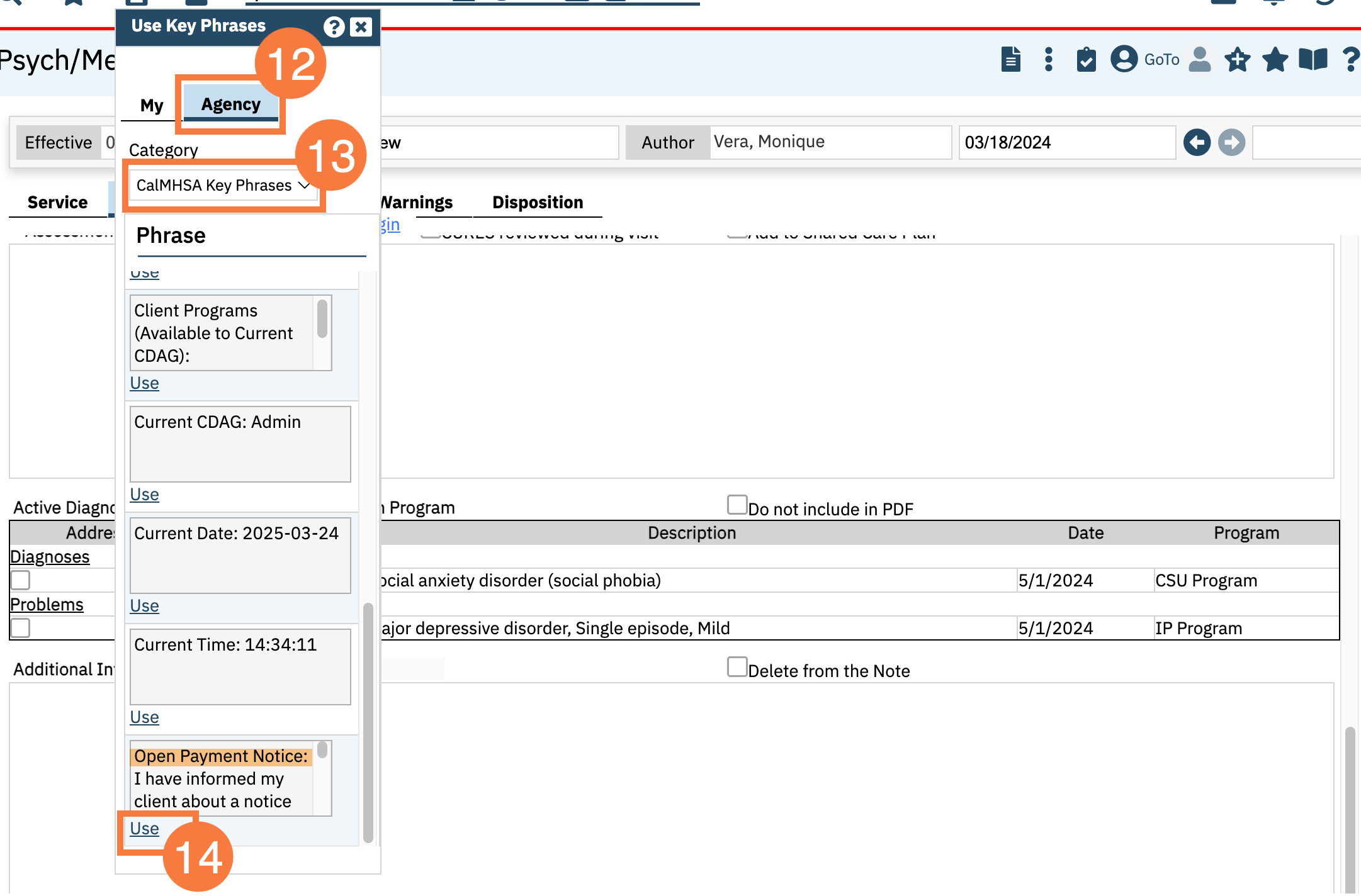Click the 03/18/2024 date field
Viewport: 1361px width, 896px height.
[x=1066, y=142]
